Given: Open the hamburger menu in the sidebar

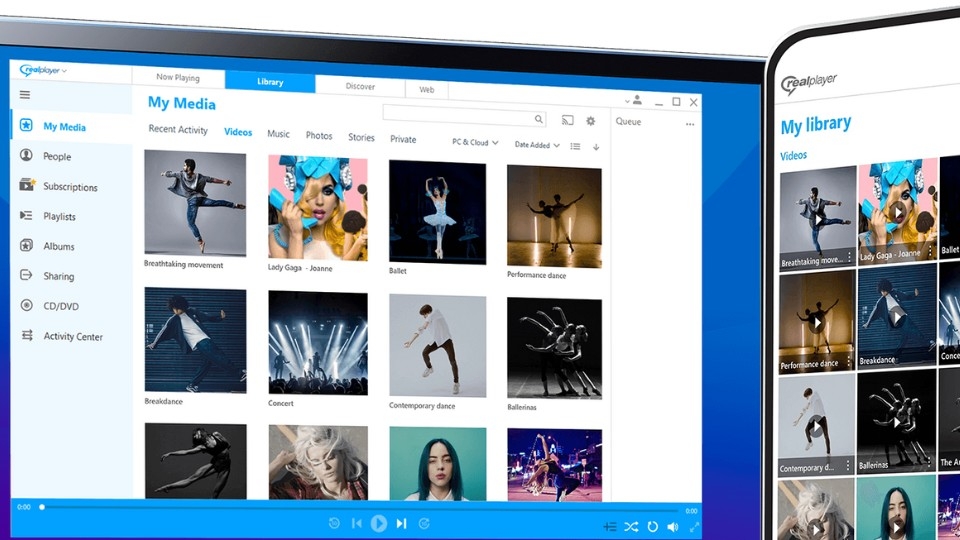Looking at the screenshot, I should click(24, 95).
